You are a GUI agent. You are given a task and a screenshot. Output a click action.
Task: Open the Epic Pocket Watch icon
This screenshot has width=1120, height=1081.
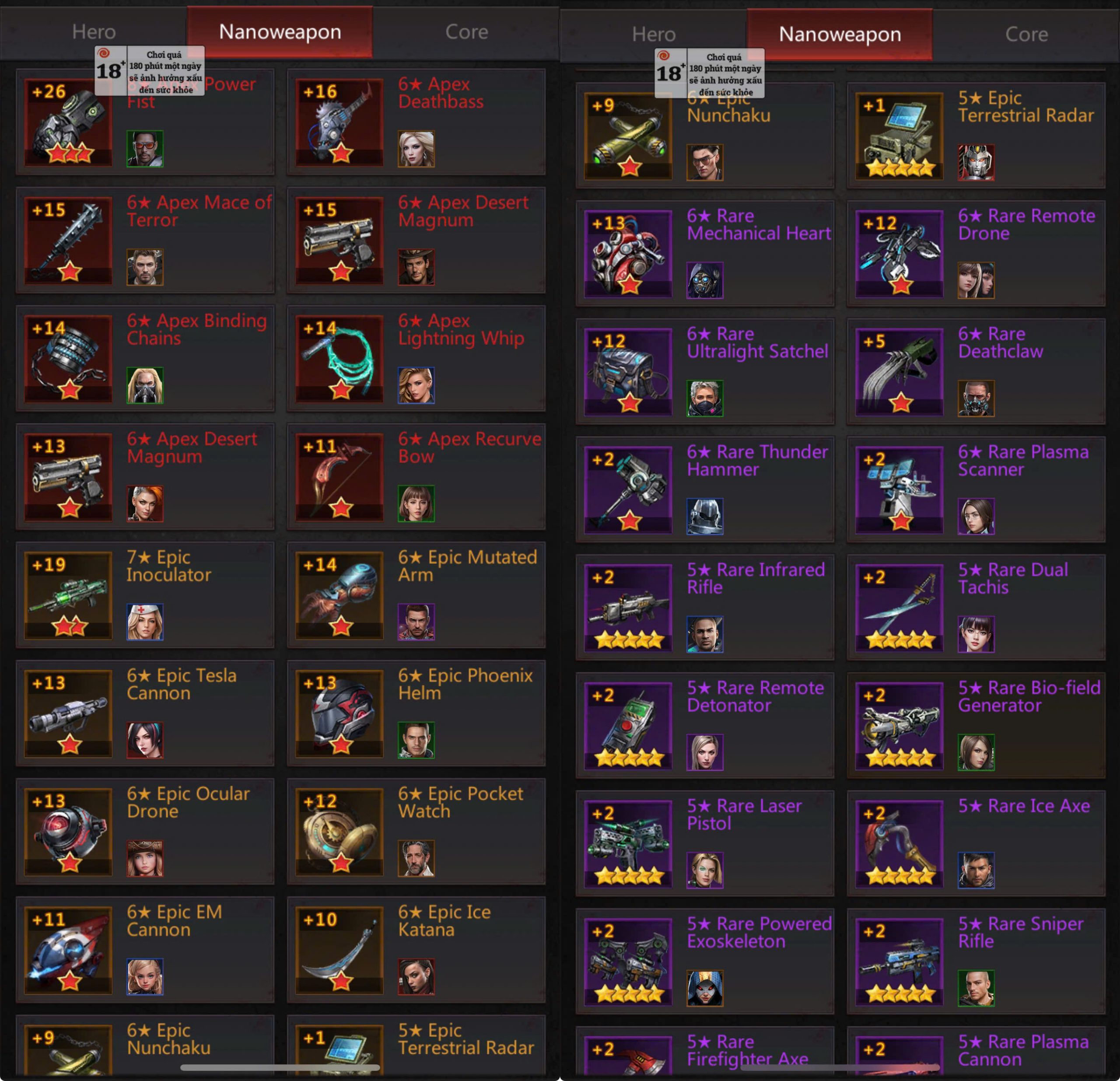coord(339,832)
